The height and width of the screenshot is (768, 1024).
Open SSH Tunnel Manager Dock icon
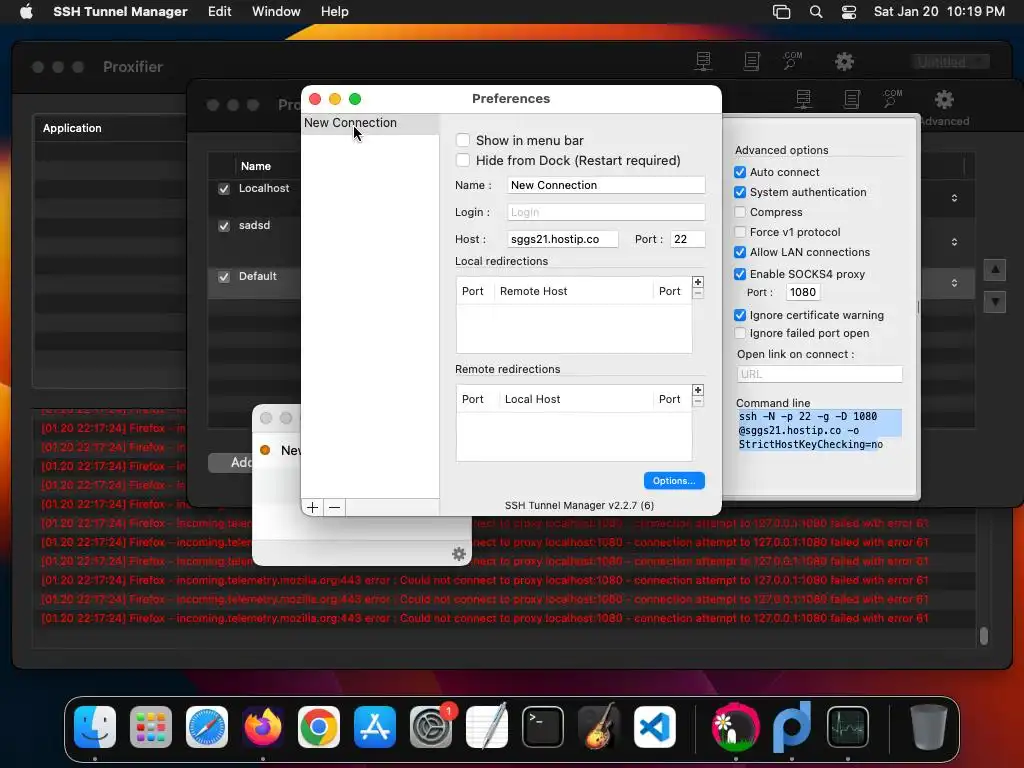(x=735, y=727)
